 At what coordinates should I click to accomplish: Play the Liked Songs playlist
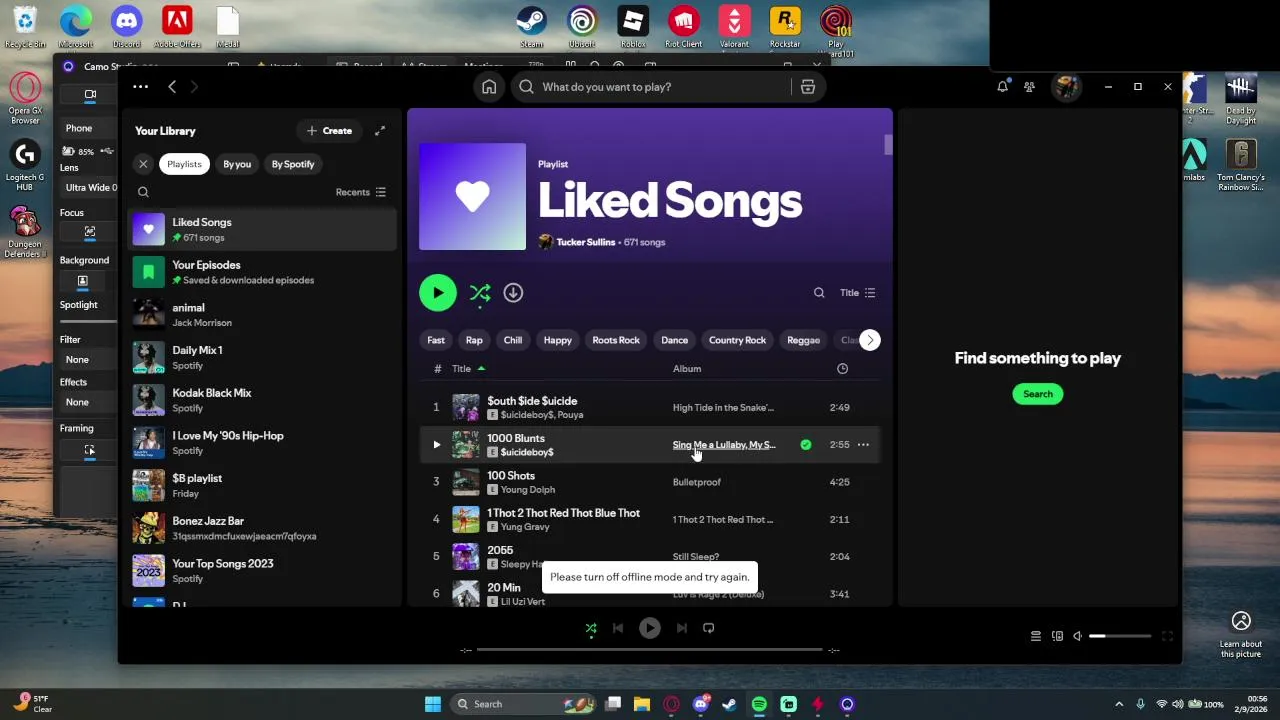438,293
